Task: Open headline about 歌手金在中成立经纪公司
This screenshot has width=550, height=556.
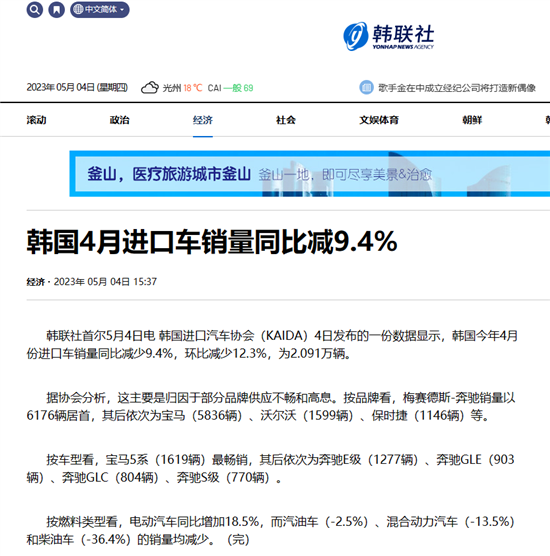Action: pyautogui.click(x=456, y=88)
